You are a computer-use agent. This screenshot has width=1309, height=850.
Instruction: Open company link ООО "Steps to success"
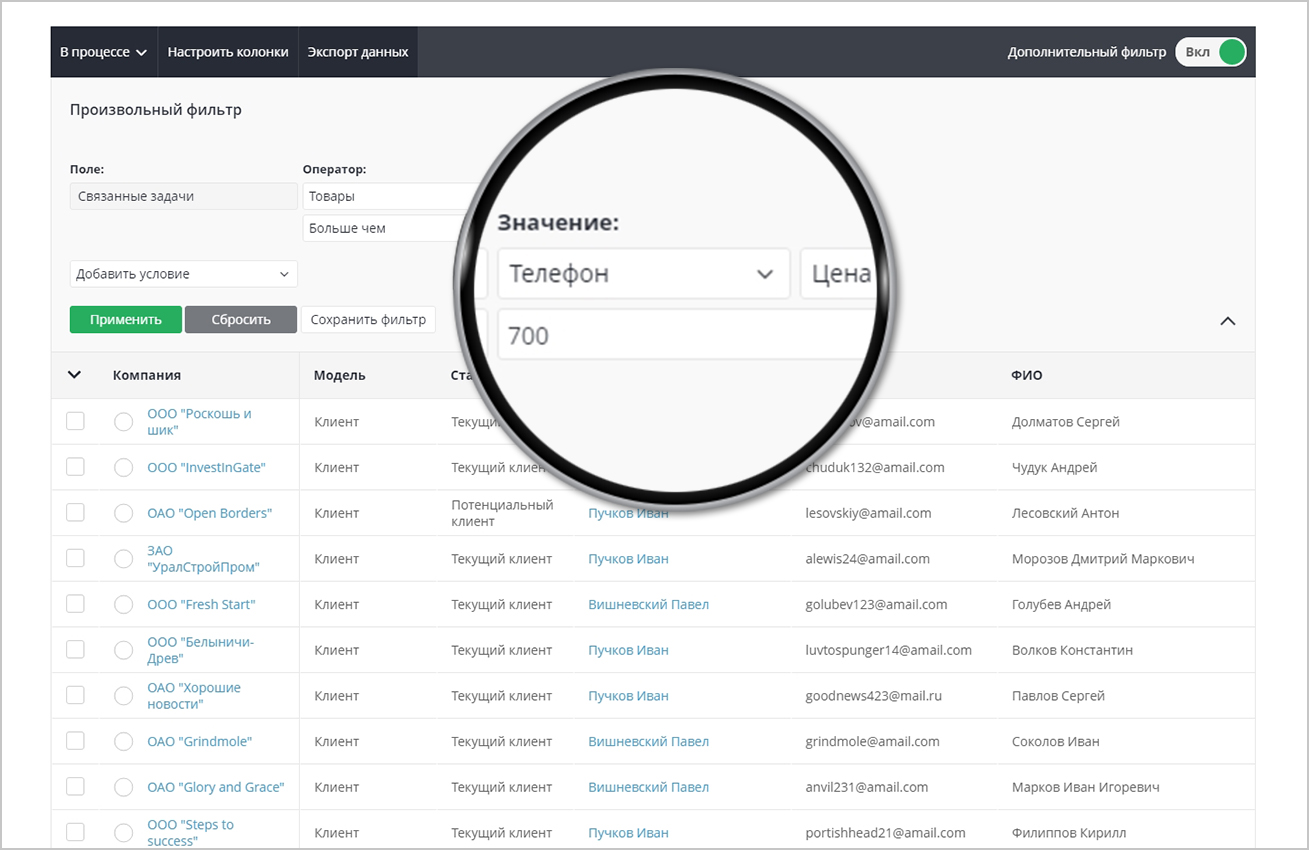[x=191, y=833]
